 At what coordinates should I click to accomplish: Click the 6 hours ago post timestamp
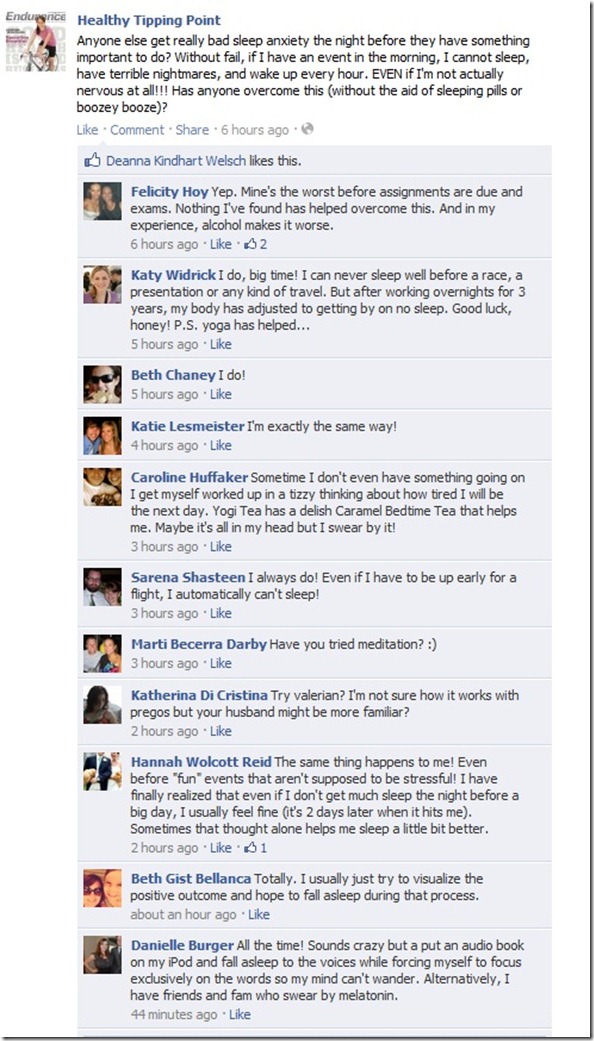[255, 129]
